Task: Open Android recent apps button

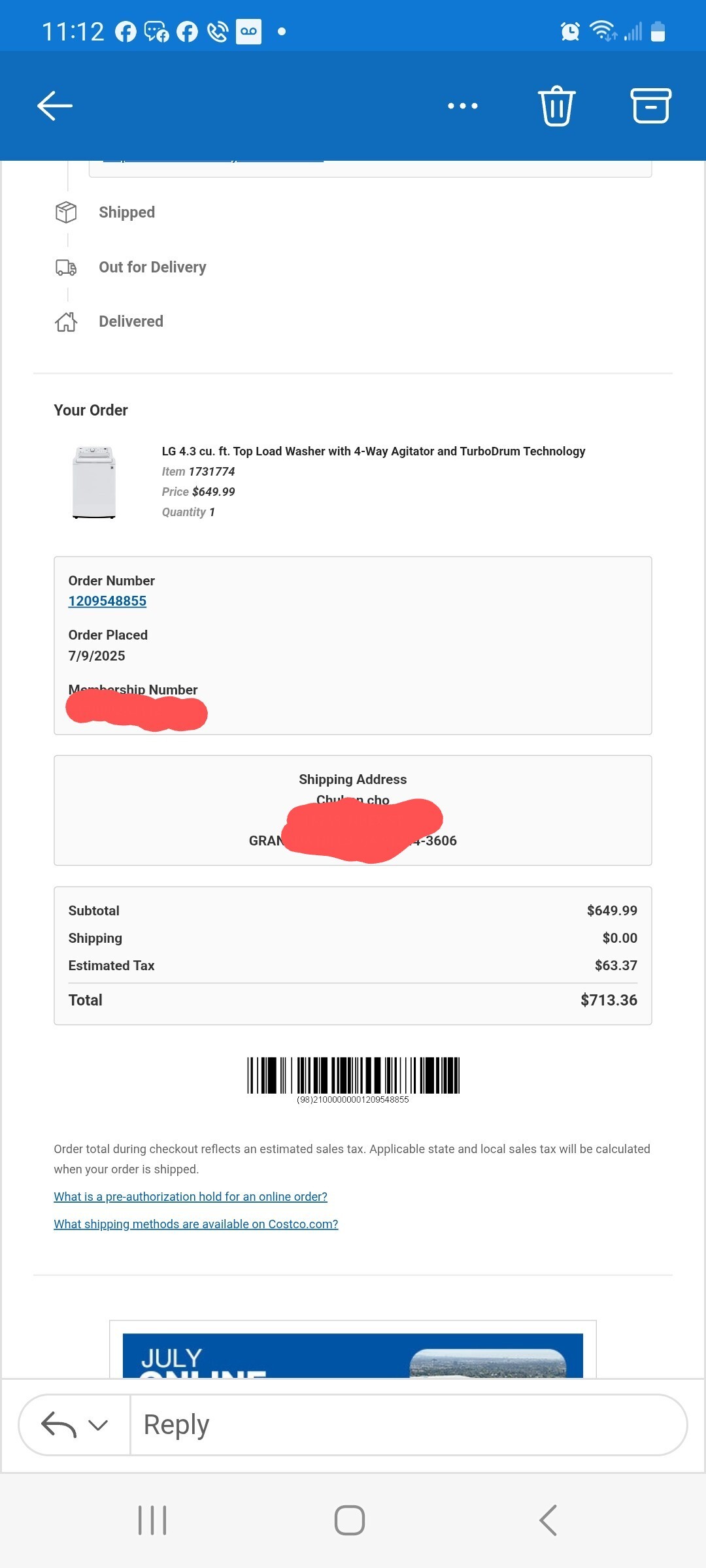Action: point(152,1520)
